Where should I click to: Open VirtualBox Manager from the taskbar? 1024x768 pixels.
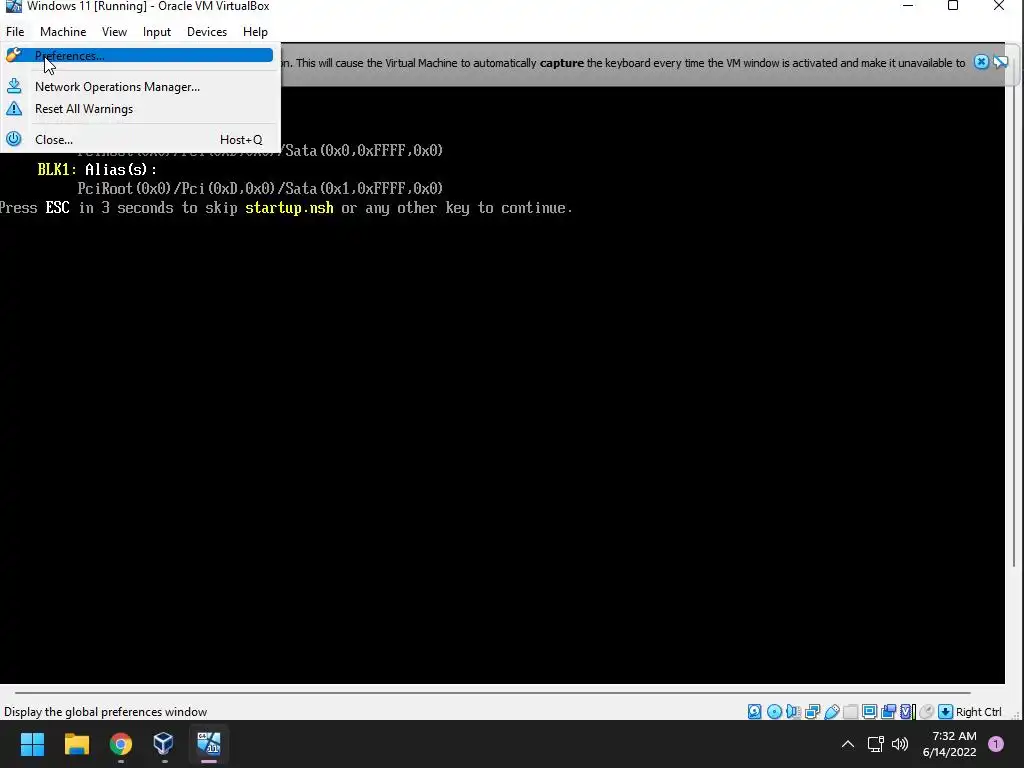click(163, 744)
